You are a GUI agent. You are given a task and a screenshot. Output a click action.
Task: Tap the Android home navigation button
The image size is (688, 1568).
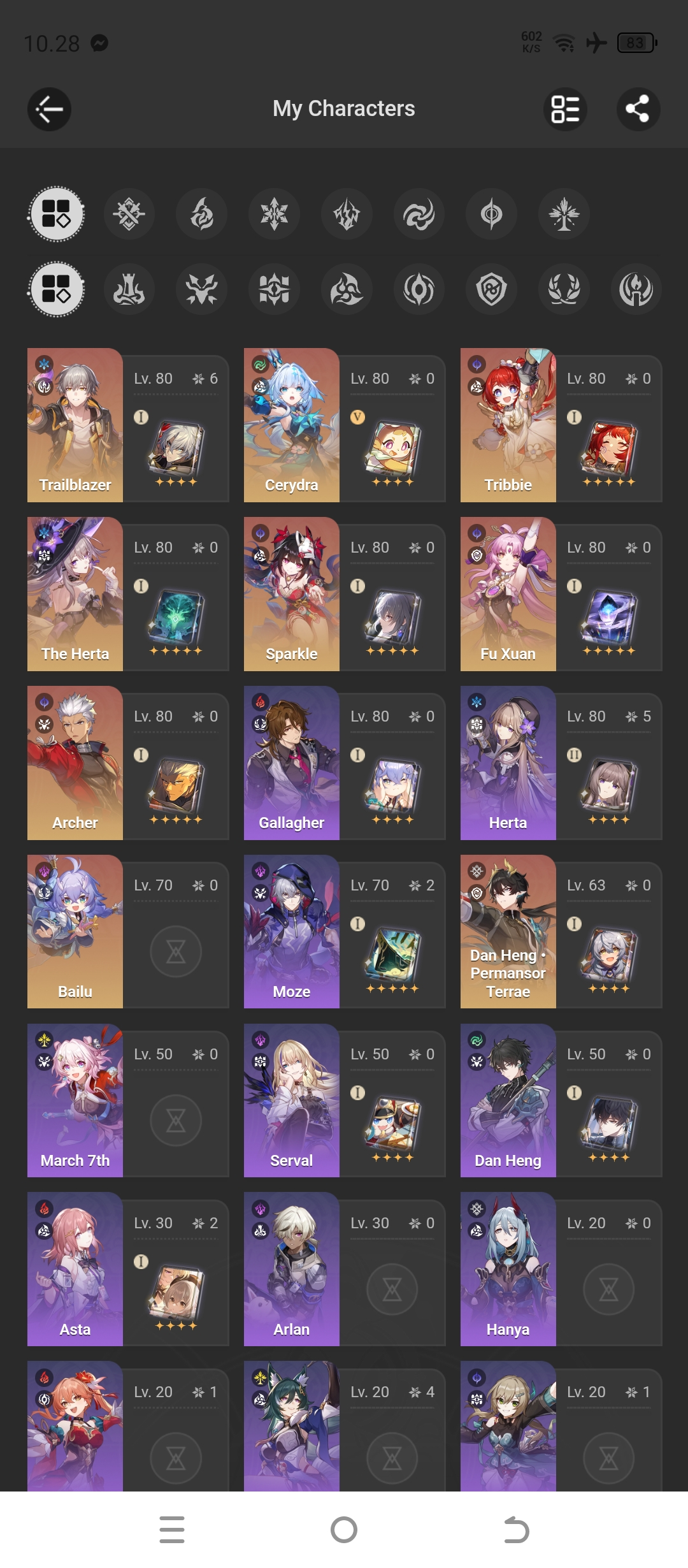coord(344,1530)
